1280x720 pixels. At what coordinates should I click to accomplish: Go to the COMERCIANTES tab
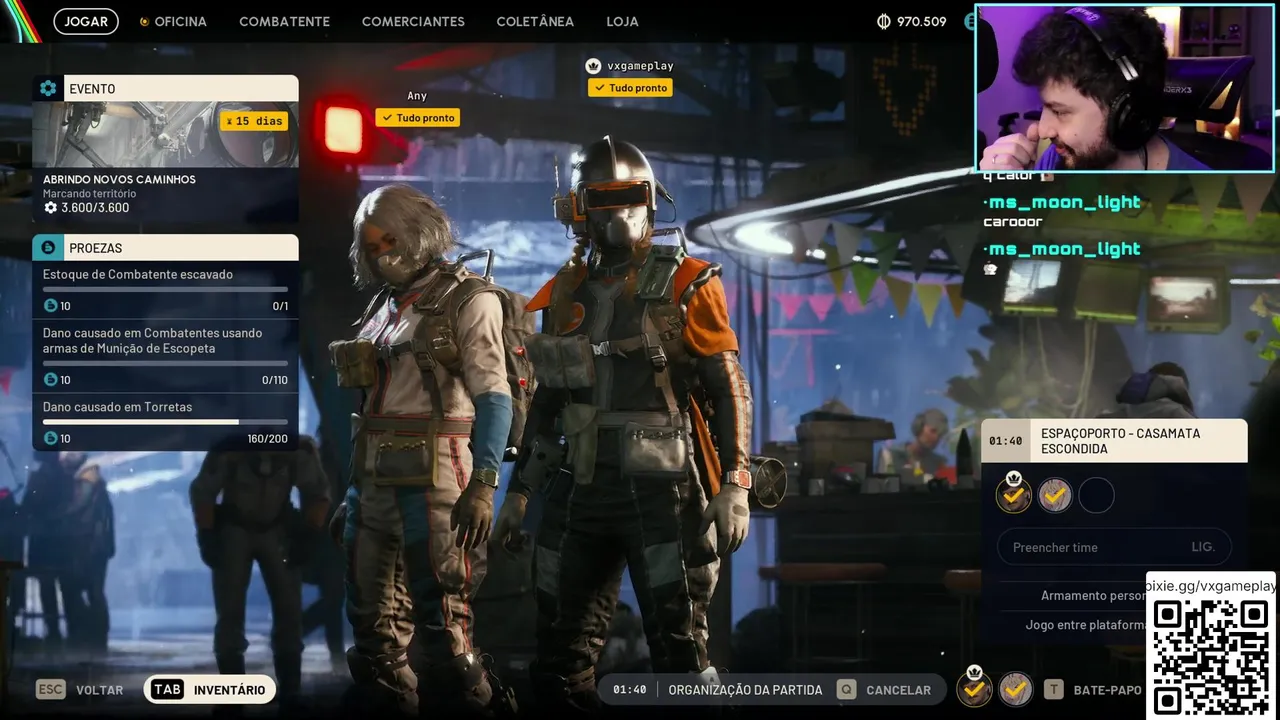click(x=413, y=21)
